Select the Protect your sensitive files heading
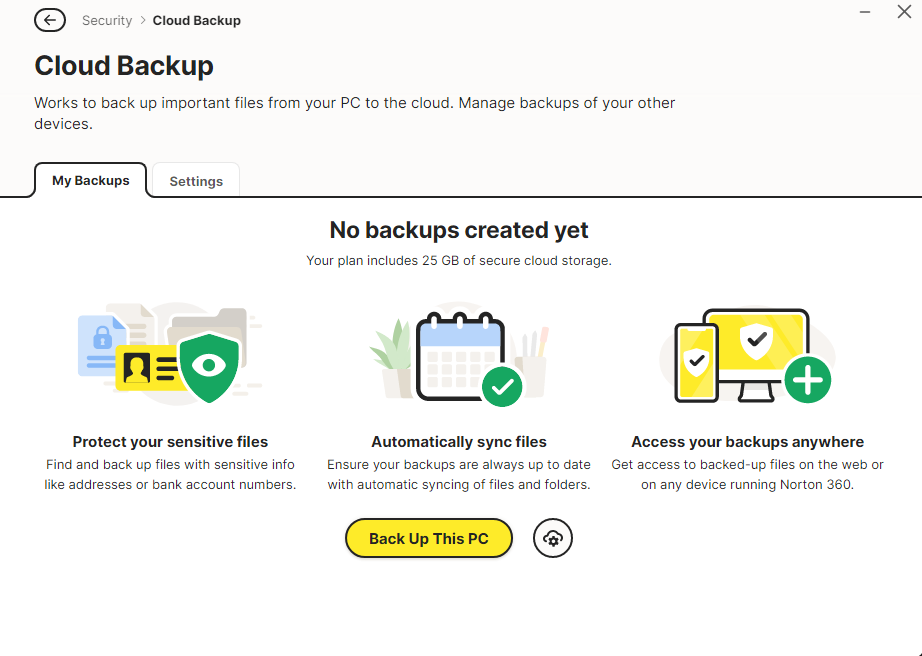The image size is (922, 656). (170, 442)
